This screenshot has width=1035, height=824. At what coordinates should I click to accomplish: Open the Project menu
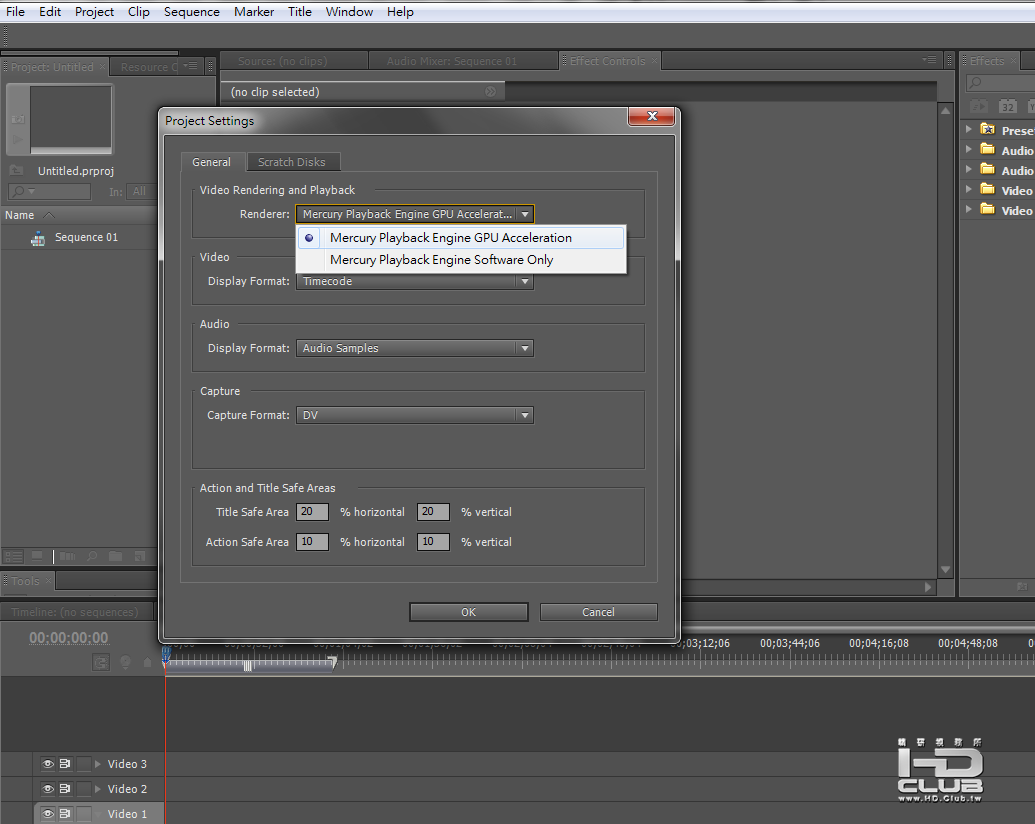point(94,12)
